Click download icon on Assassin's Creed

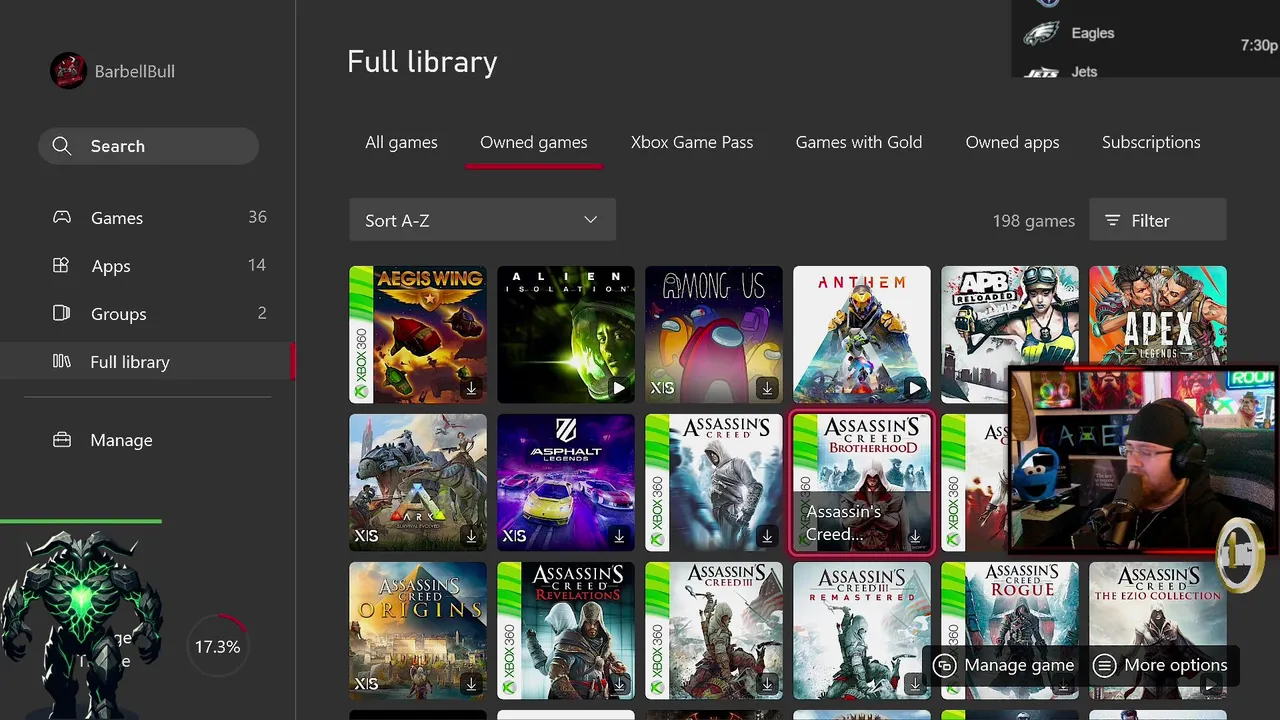(x=767, y=536)
